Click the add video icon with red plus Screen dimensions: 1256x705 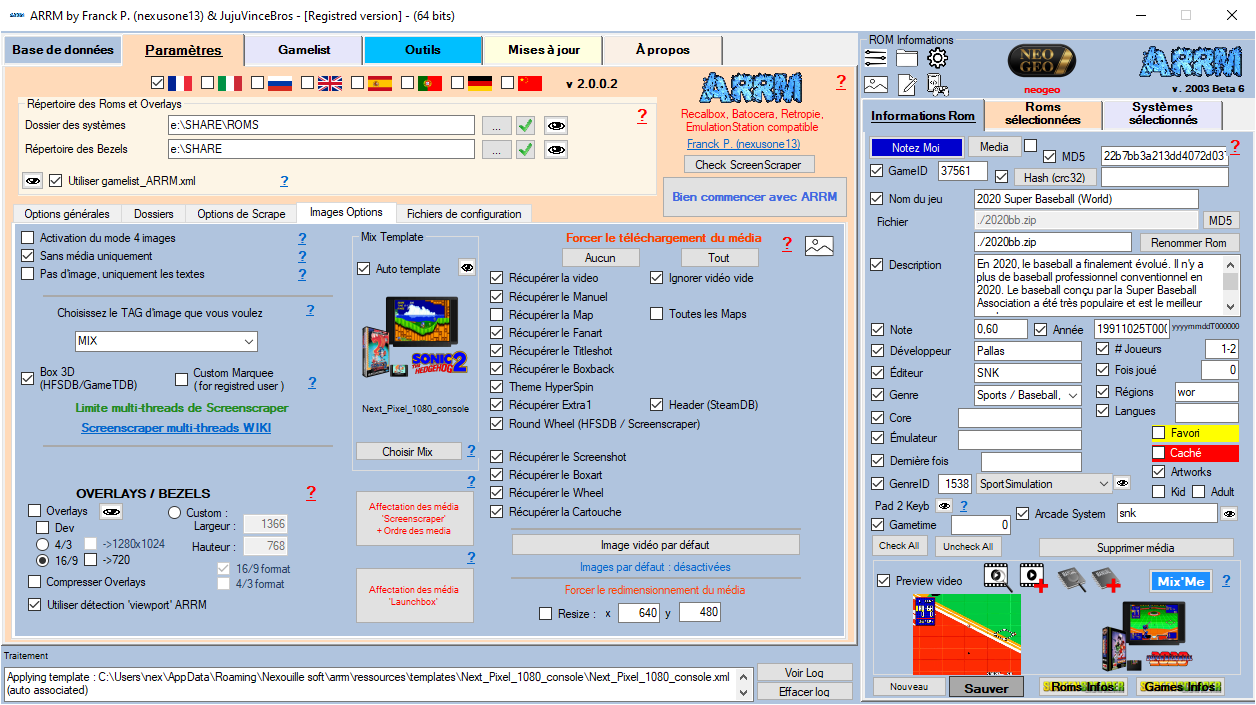point(1033,577)
